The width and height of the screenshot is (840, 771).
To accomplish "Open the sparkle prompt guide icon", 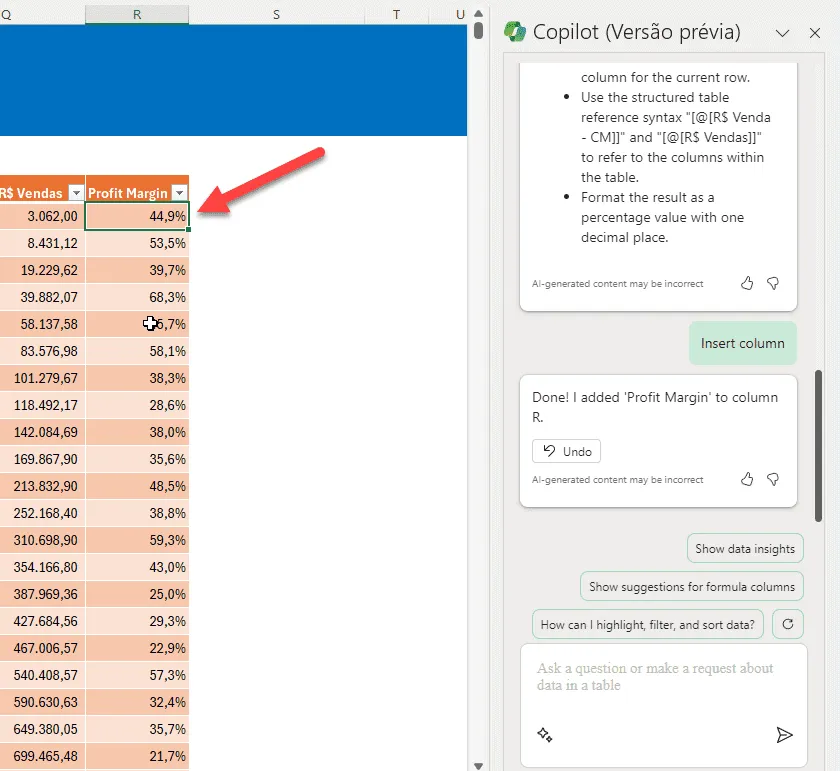I will (544, 735).
